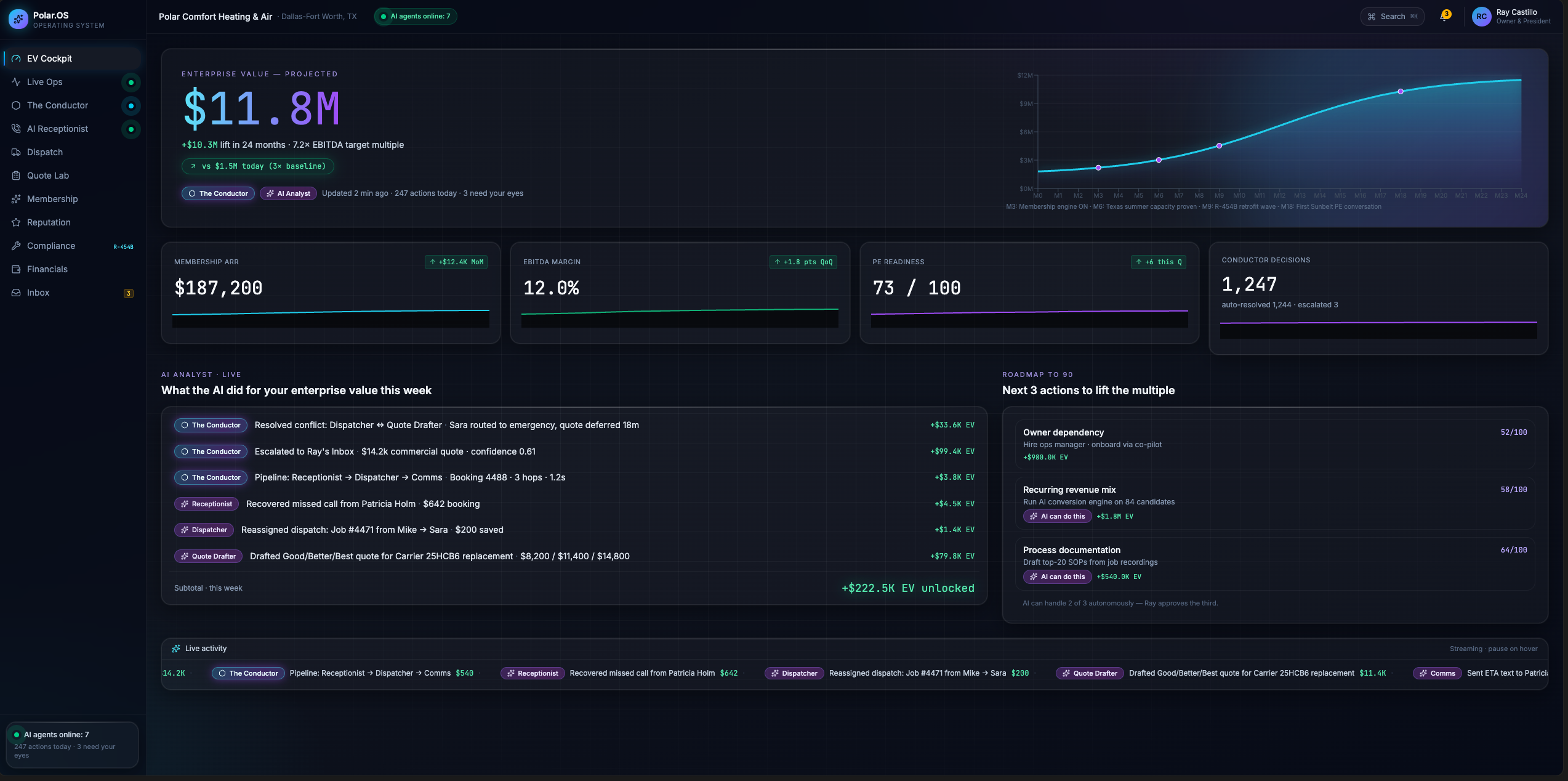Click the M18 point on EV chart
The width and height of the screenshot is (1568, 781).
[1401, 91]
